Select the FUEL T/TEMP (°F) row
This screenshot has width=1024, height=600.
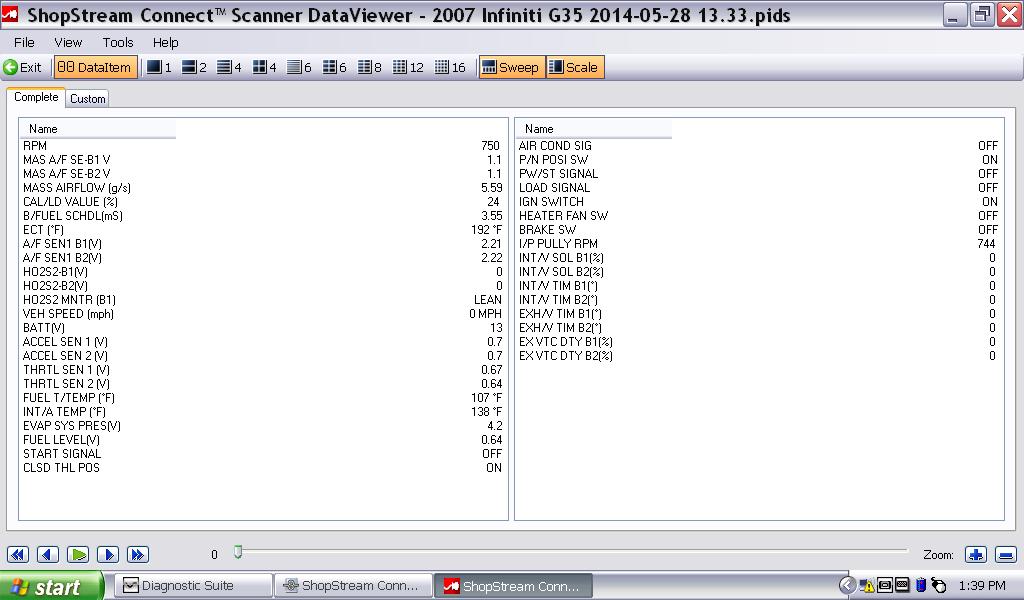pyautogui.click(x=263, y=398)
